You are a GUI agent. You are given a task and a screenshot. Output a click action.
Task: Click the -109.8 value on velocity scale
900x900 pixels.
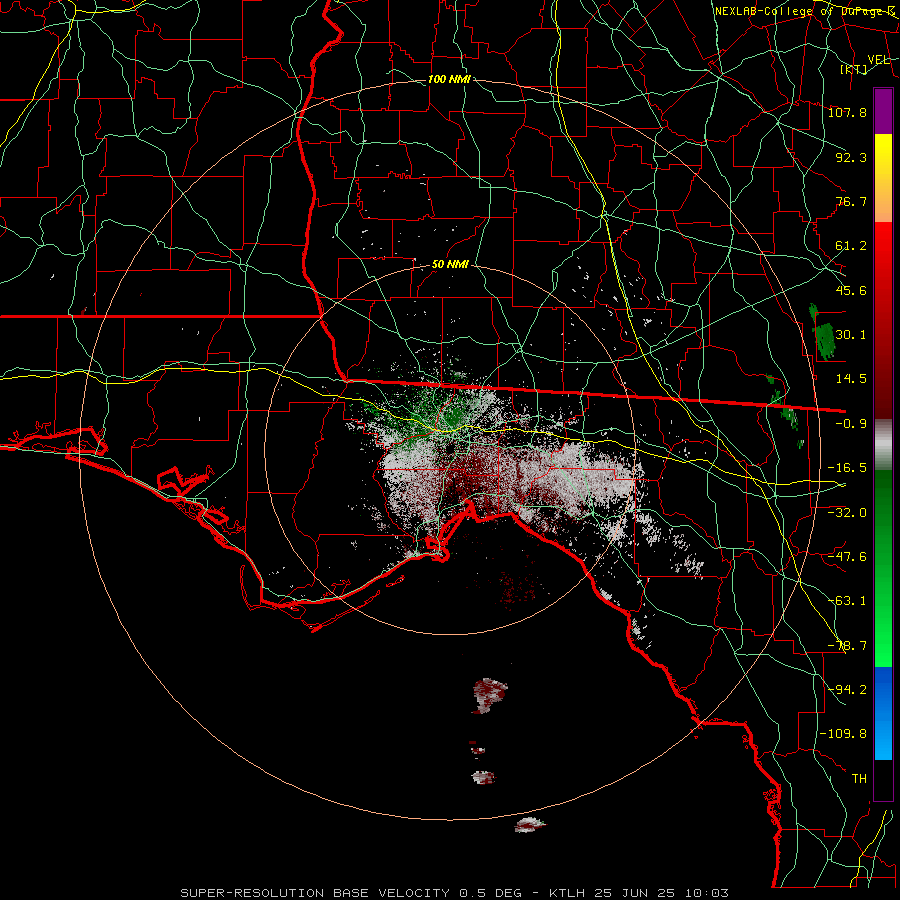tap(843, 734)
